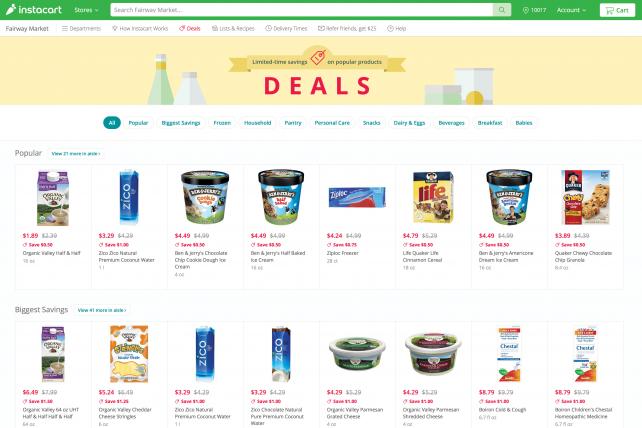Click View more link beside Biggest Savings

pos(102,310)
